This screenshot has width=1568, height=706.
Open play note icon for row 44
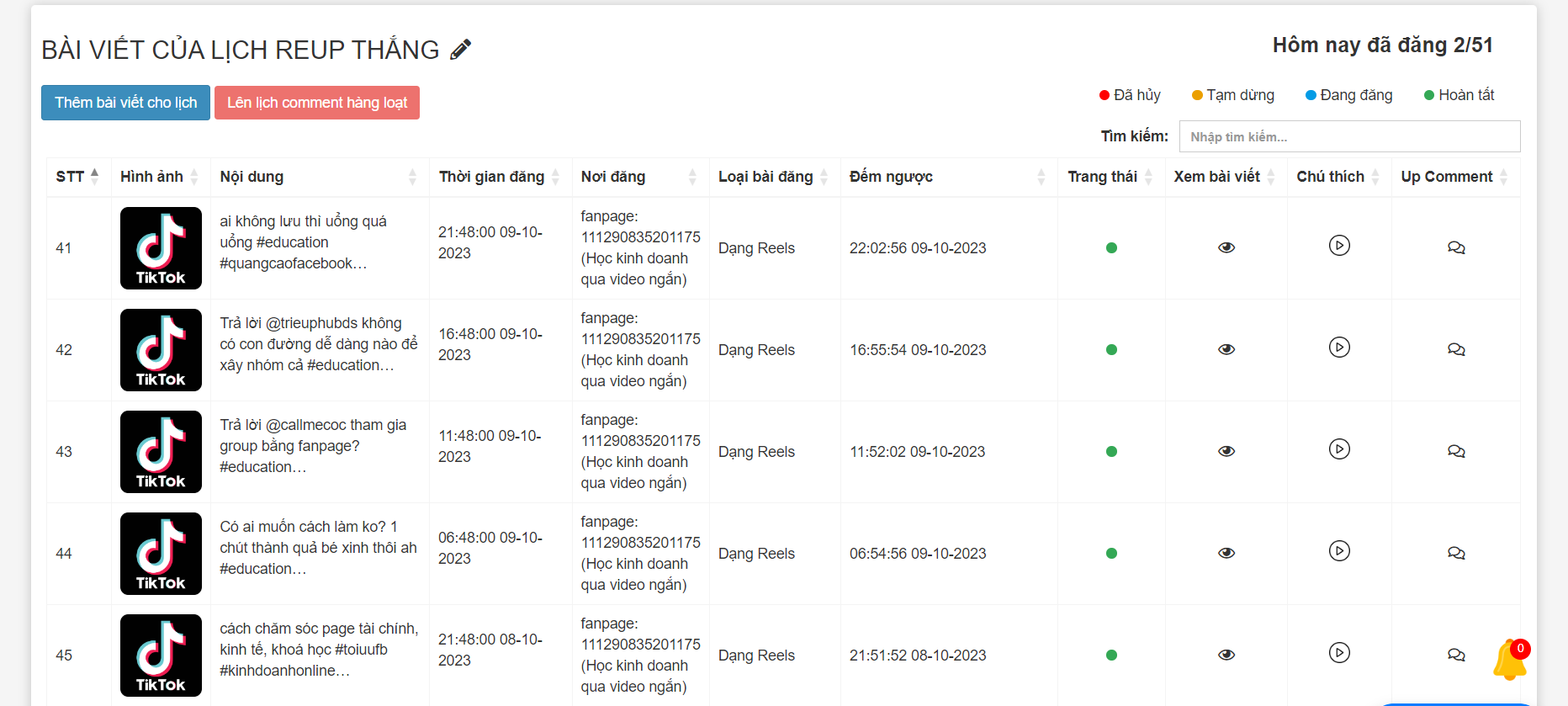pos(1339,550)
